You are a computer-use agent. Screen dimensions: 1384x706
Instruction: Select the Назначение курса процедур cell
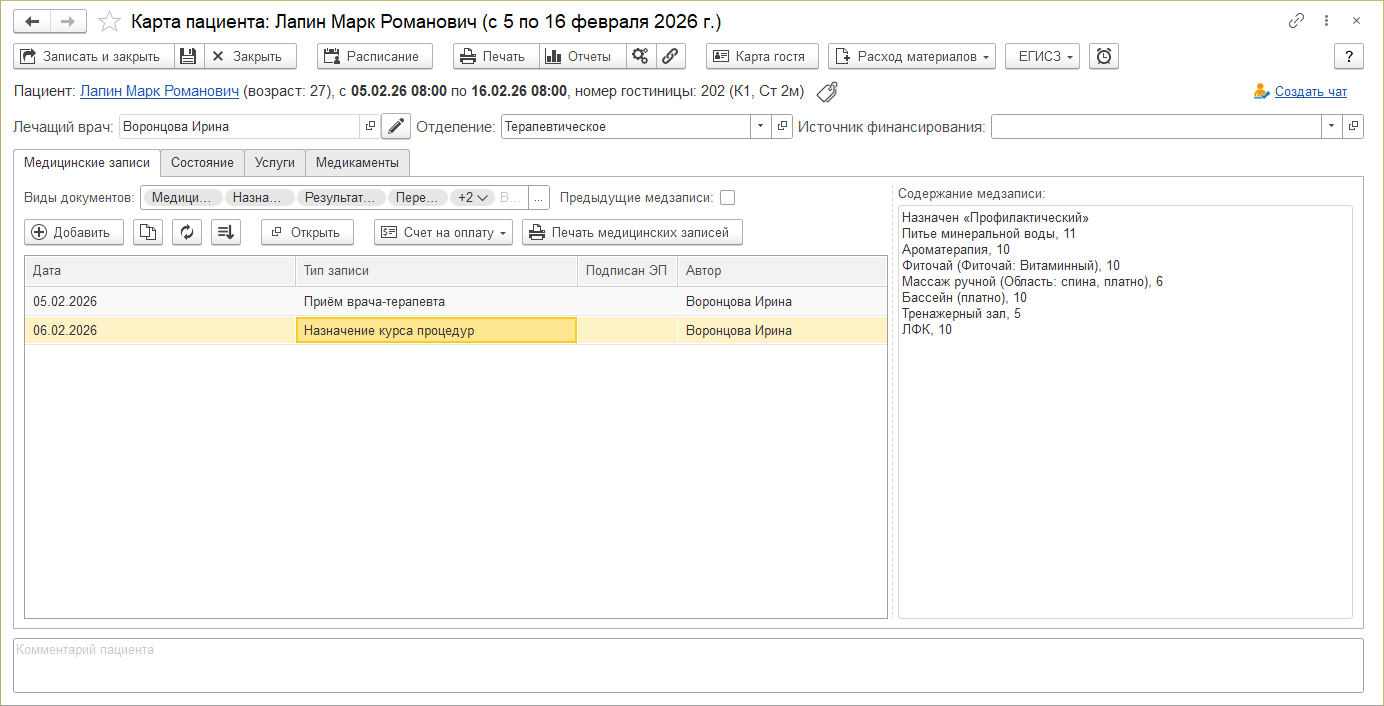436,330
